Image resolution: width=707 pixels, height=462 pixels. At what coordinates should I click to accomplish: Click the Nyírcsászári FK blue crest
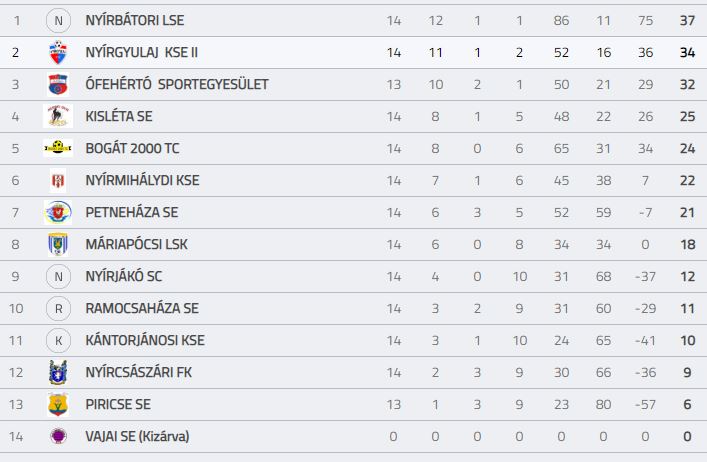(x=58, y=372)
